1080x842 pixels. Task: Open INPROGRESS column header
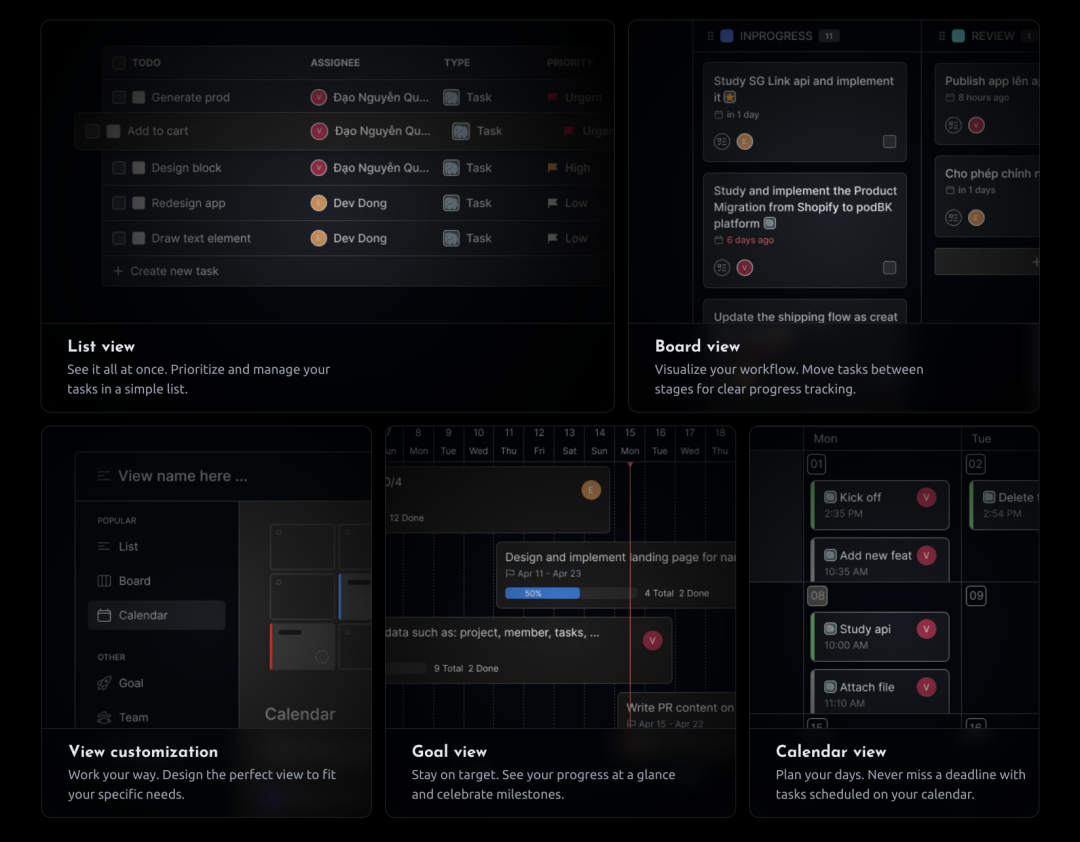[x=776, y=36]
